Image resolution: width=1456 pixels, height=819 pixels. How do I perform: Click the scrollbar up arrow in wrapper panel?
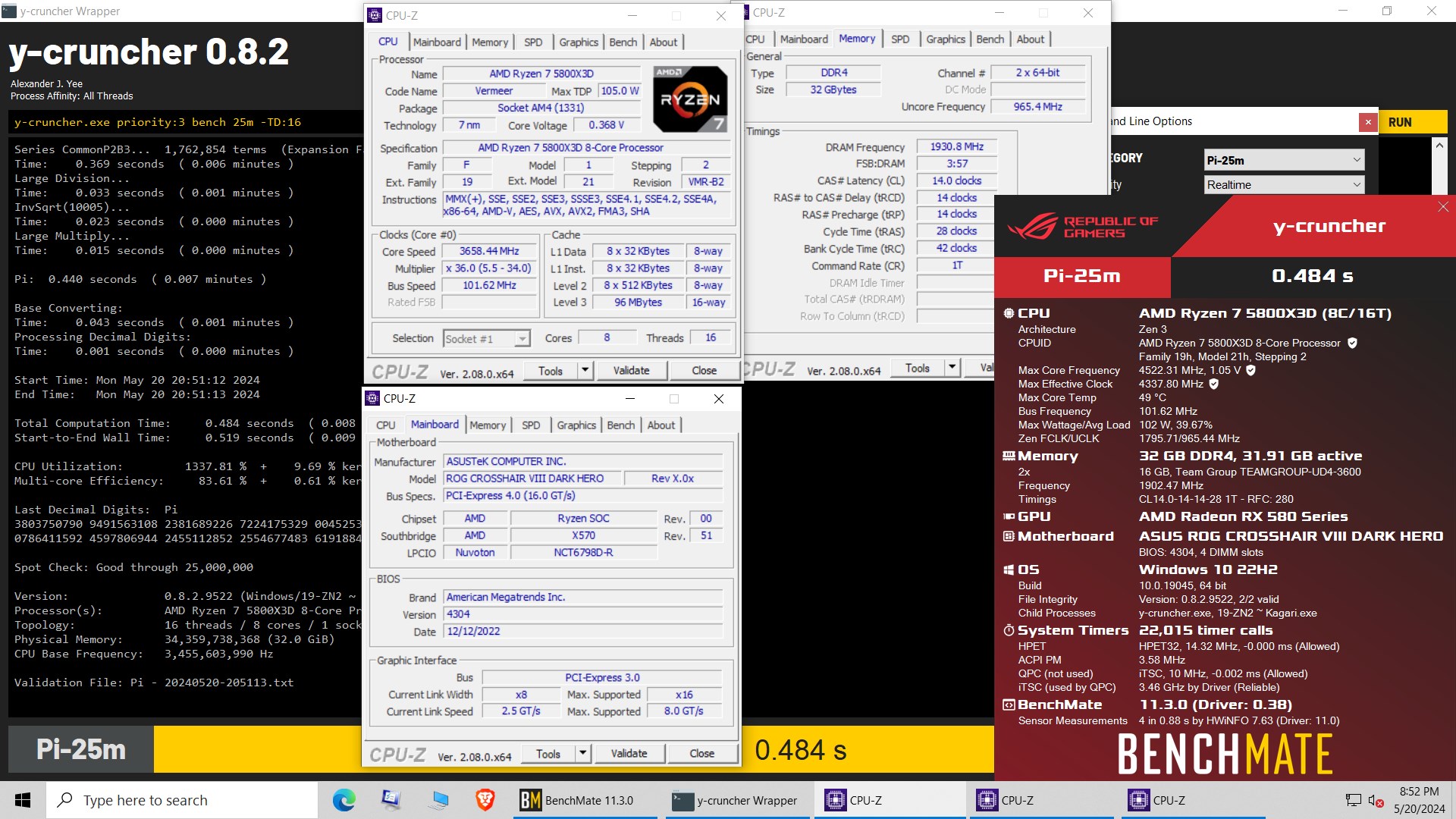coord(1439,145)
